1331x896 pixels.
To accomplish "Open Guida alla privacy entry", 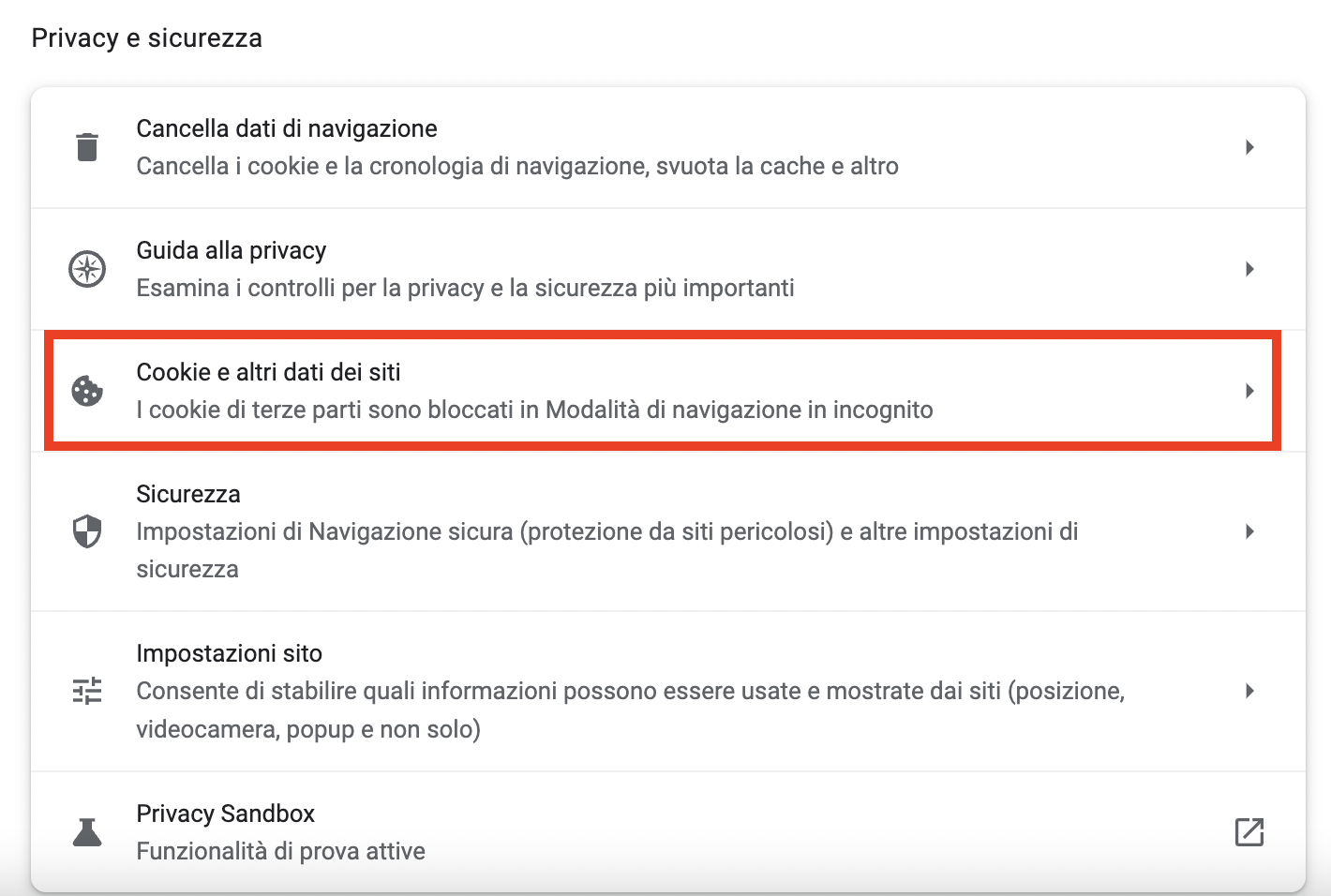I will [668, 269].
